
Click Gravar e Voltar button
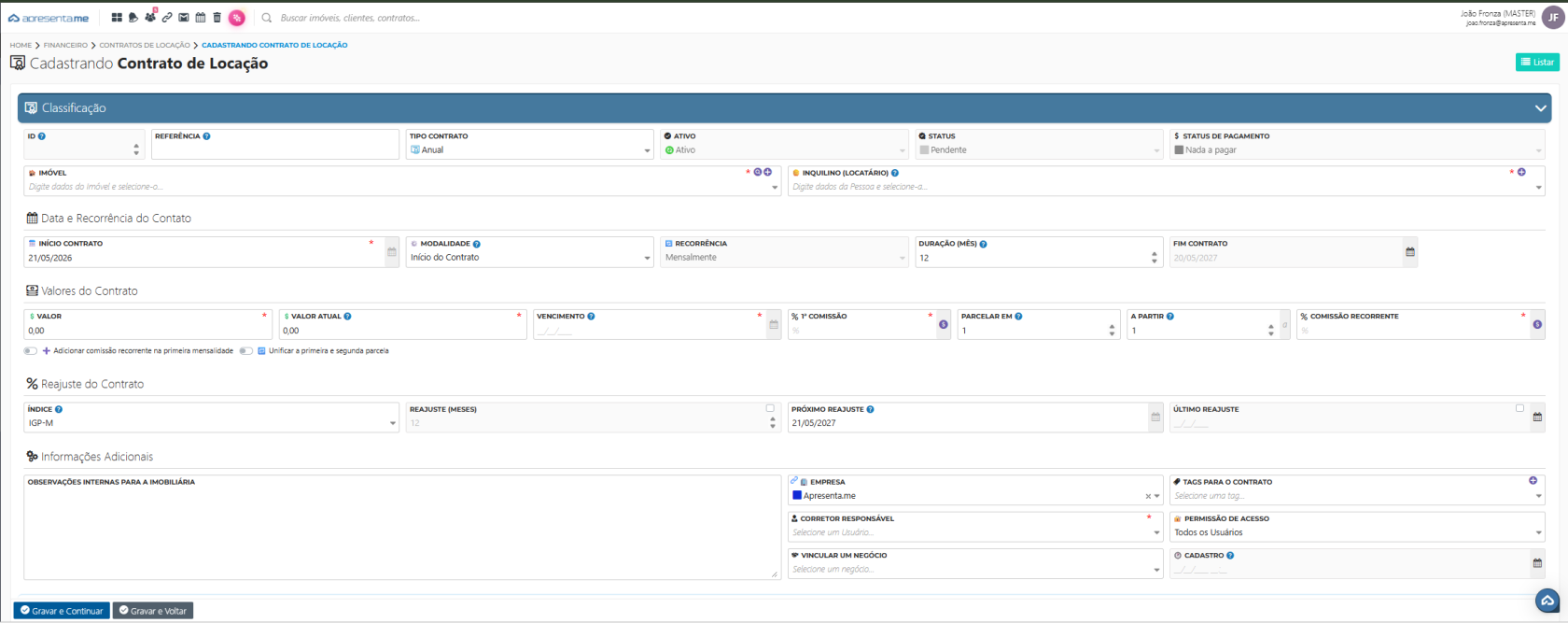[x=153, y=611]
